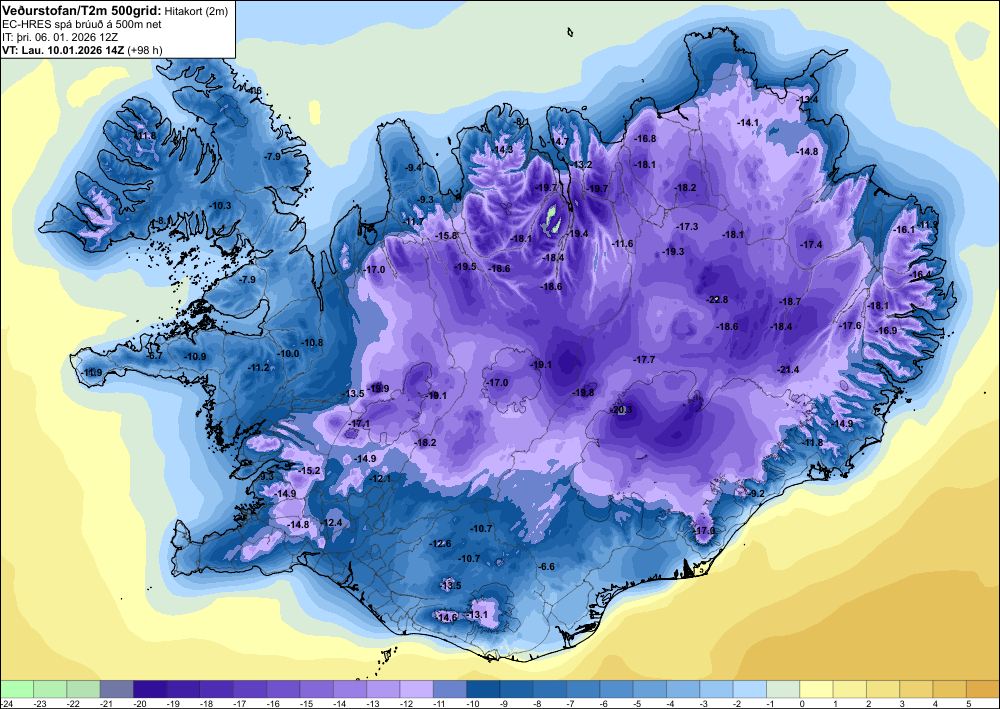Click the -10.0 temperature label
This screenshot has height=709, width=1000.
pyautogui.click(x=288, y=353)
